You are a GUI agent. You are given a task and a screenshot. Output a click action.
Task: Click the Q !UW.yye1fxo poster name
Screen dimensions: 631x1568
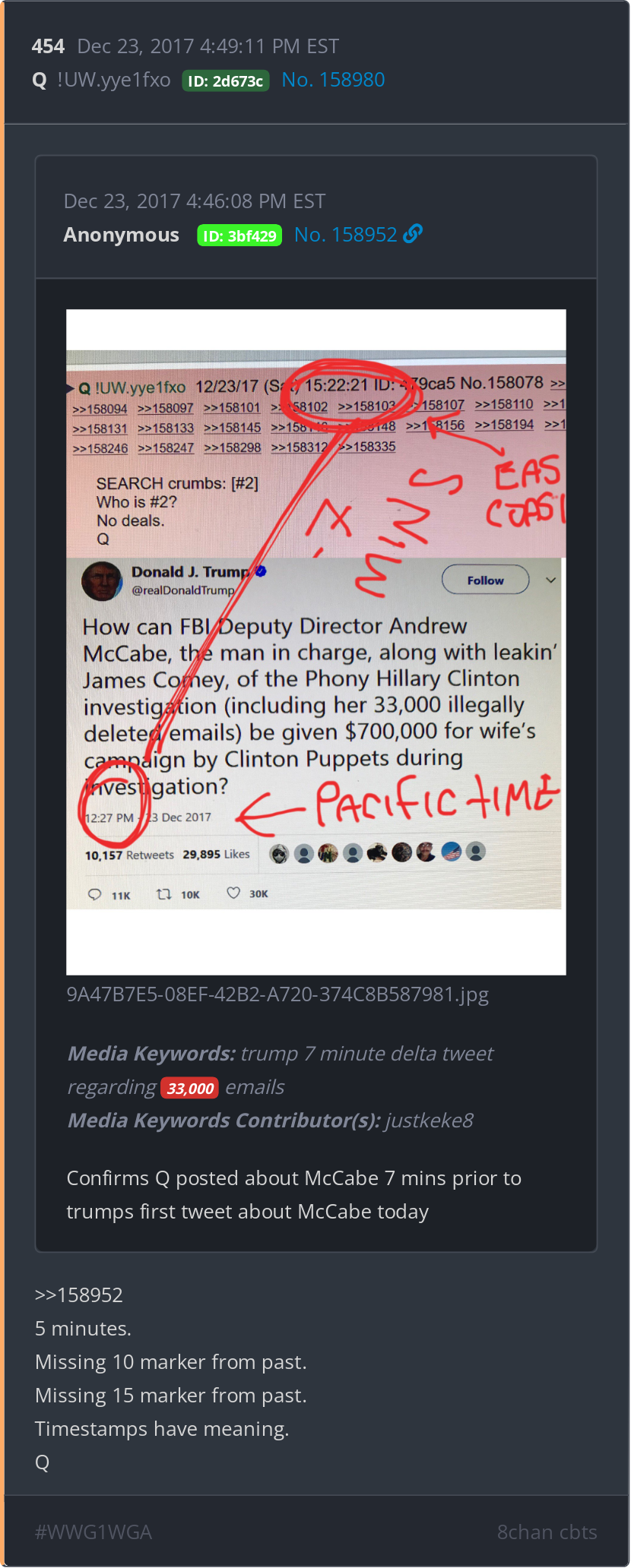point(102,80)
